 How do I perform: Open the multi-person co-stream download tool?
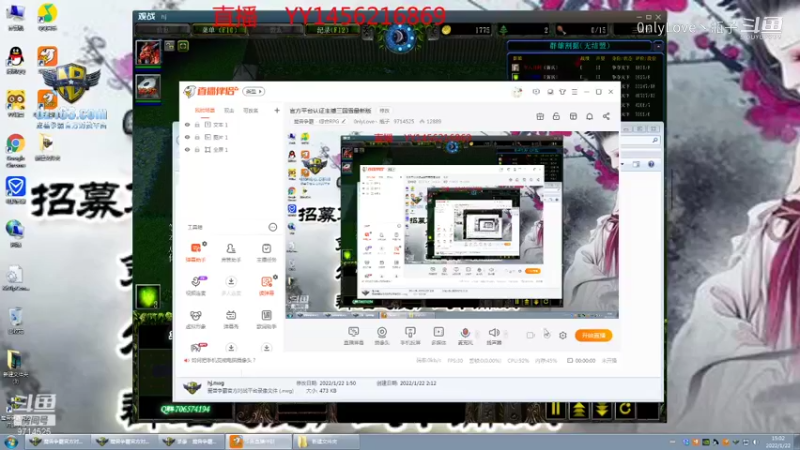coord(231,285)
